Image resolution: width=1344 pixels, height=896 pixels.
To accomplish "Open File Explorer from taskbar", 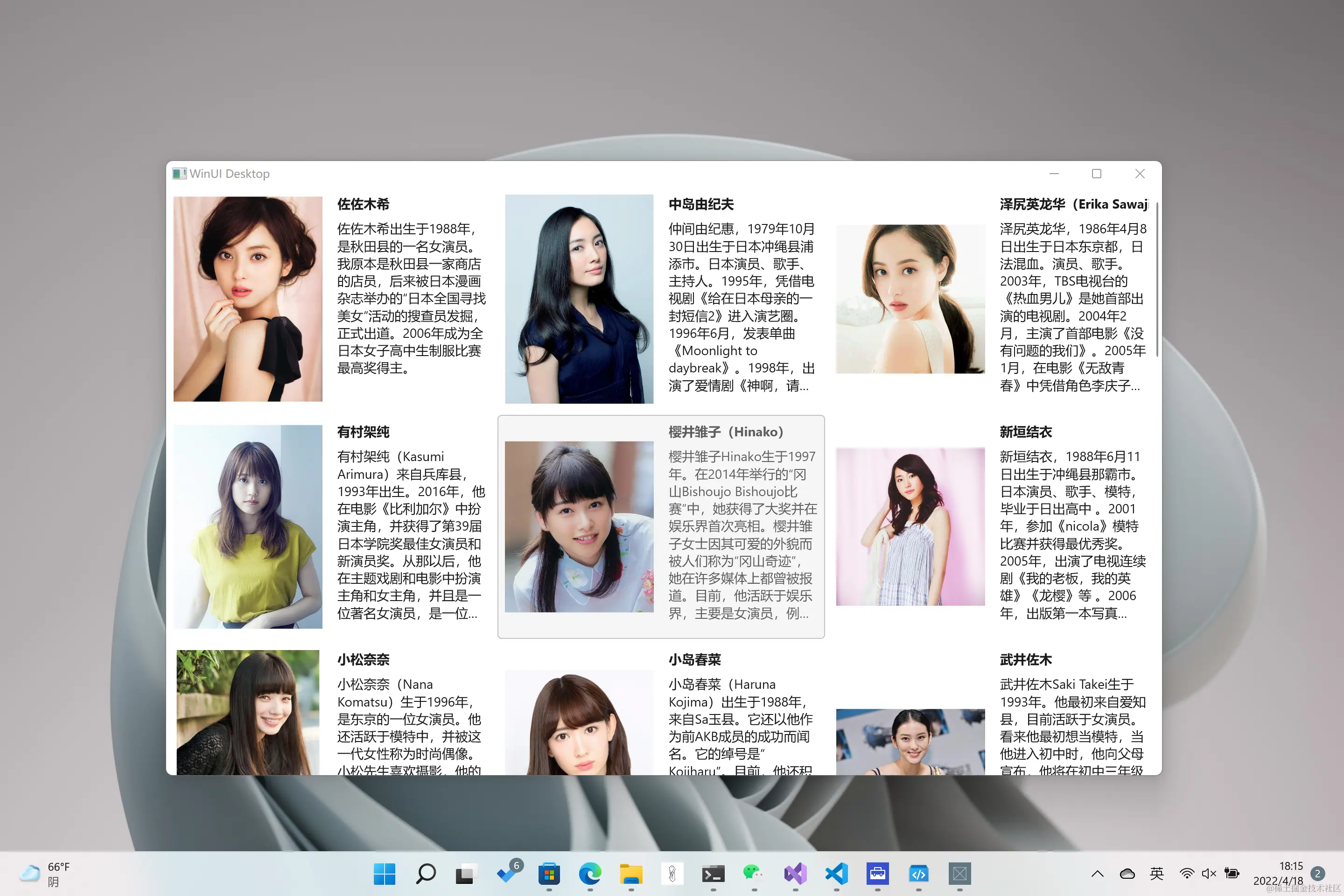I will pyautogui.click(x=631, y=874).
